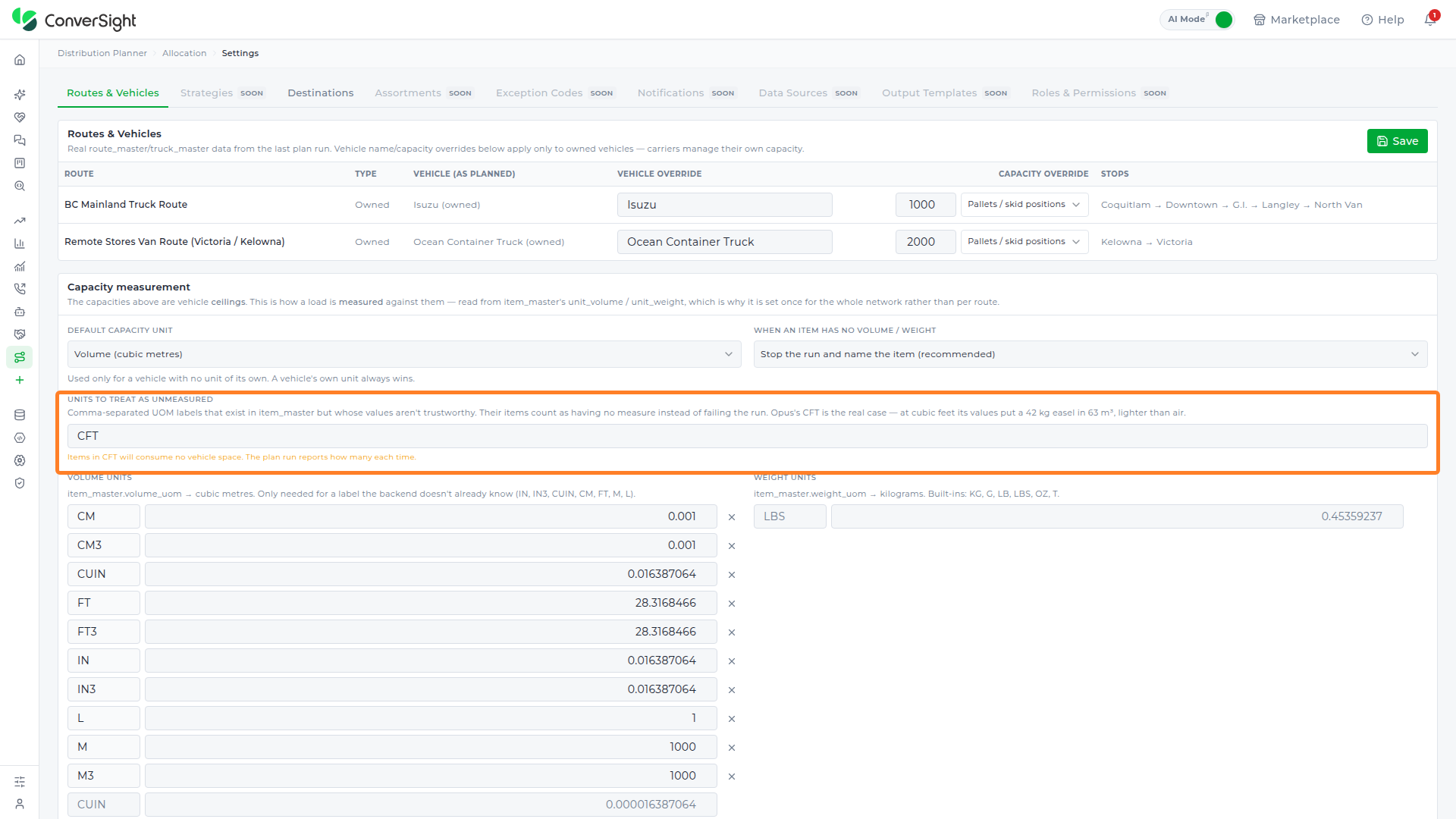Open the notifications bell icon
The height and width of the screenshot is (819, 1456).
[1430, 20]
